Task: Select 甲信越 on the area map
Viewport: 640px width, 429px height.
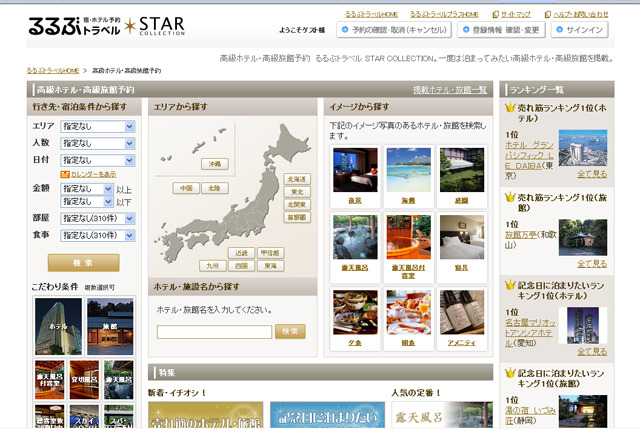Action: (x=270, y=253)
